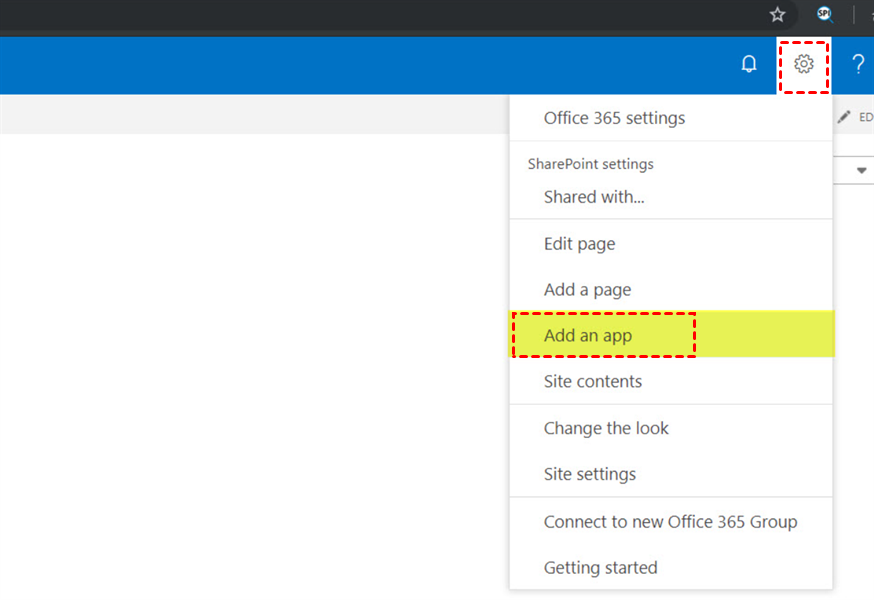874x600 pixels.
Task: Click the highlighted Add an app entry
Action: pyautogui.click(x=588, y=336)
